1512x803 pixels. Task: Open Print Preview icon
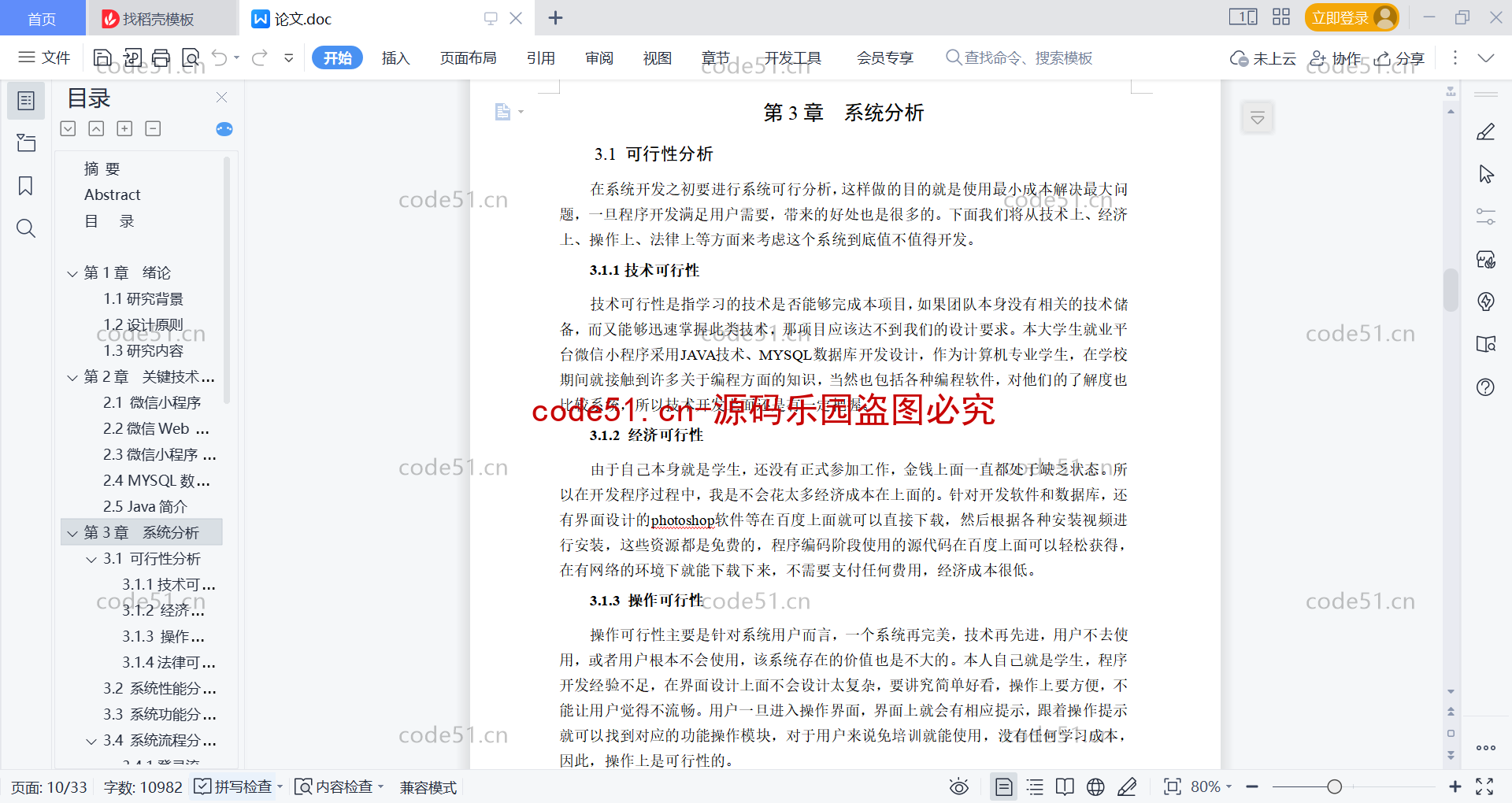[191, 57]
